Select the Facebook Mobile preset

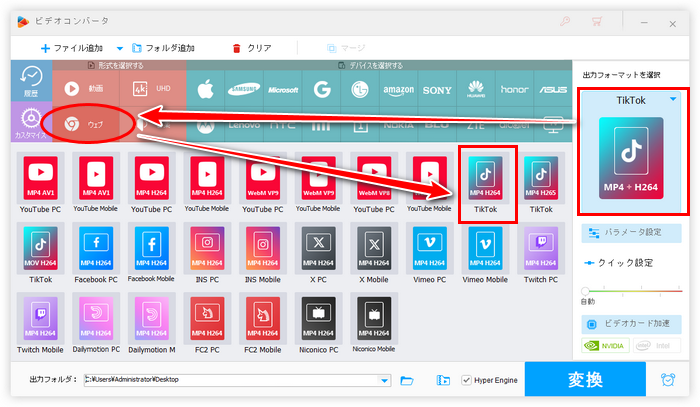point(151,253)
